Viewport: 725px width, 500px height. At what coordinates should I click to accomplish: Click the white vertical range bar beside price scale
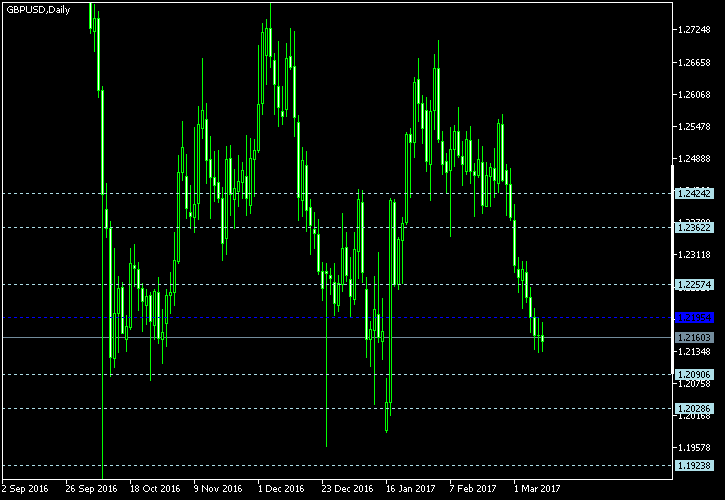[672, 270]
